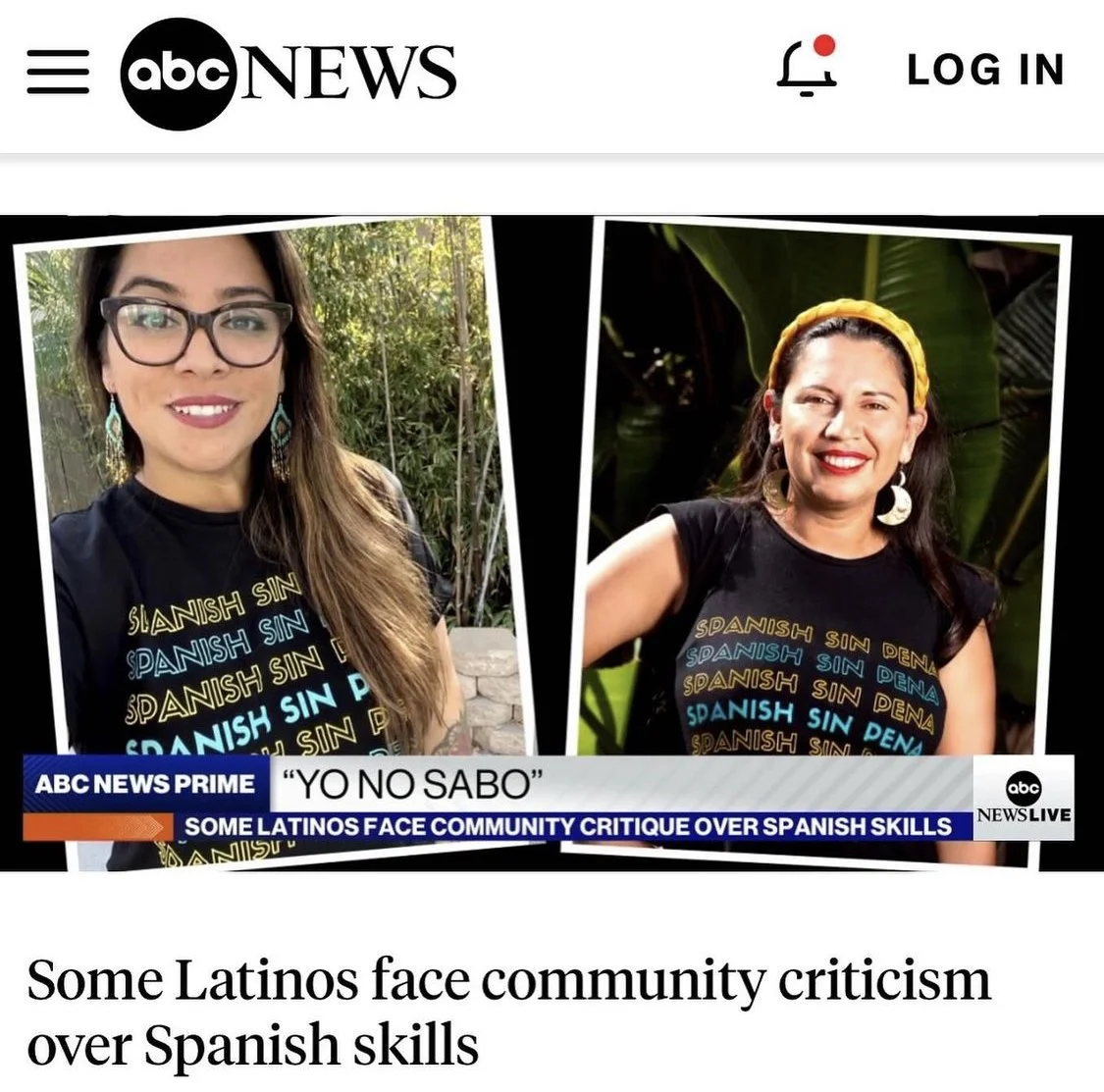Click the red notification badge dot
The image size is (1104, 1092).
pyautogui.click(x=824, y=45)
